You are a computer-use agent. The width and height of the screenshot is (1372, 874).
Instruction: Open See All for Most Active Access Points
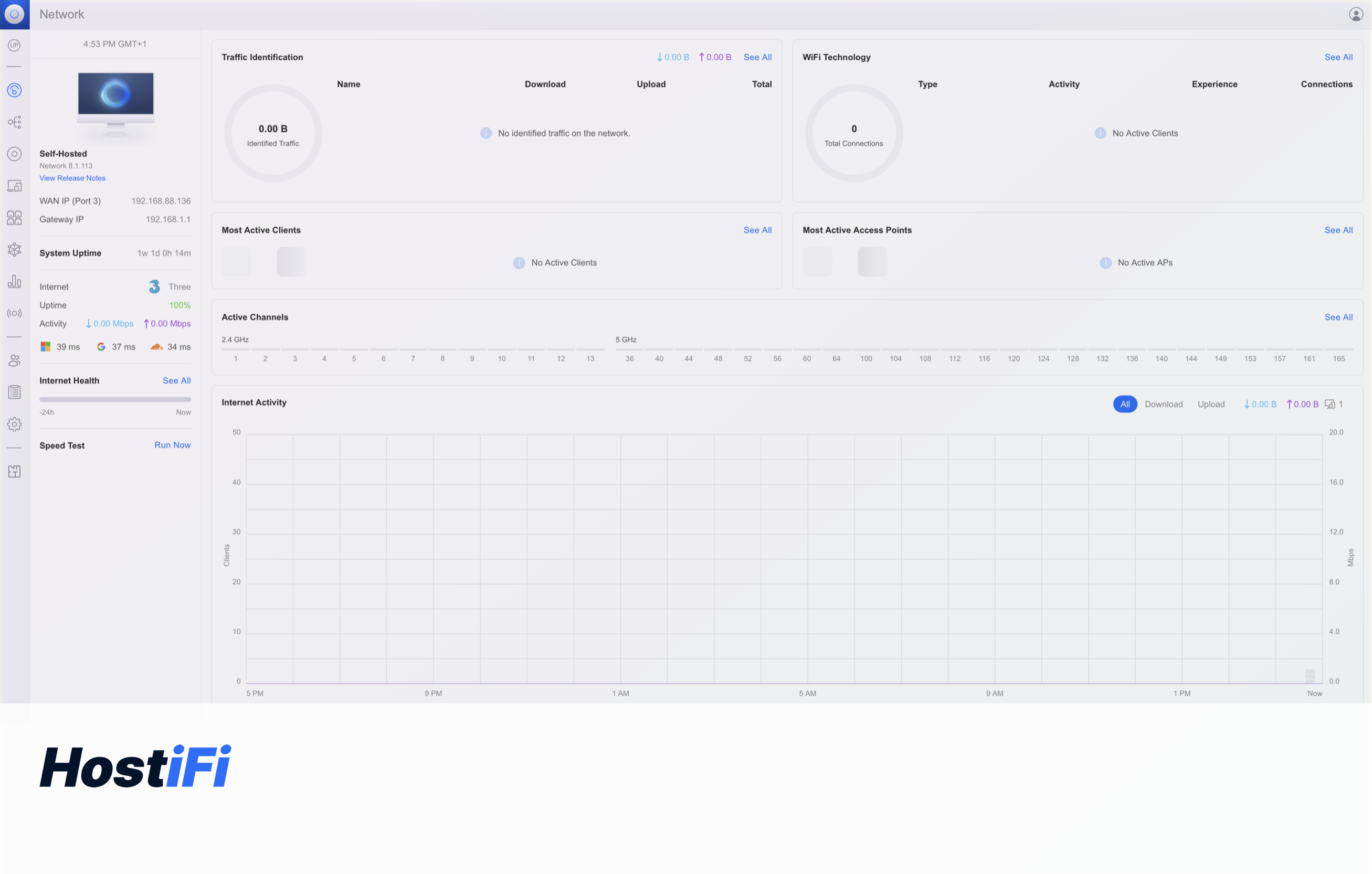[1339, 230]
